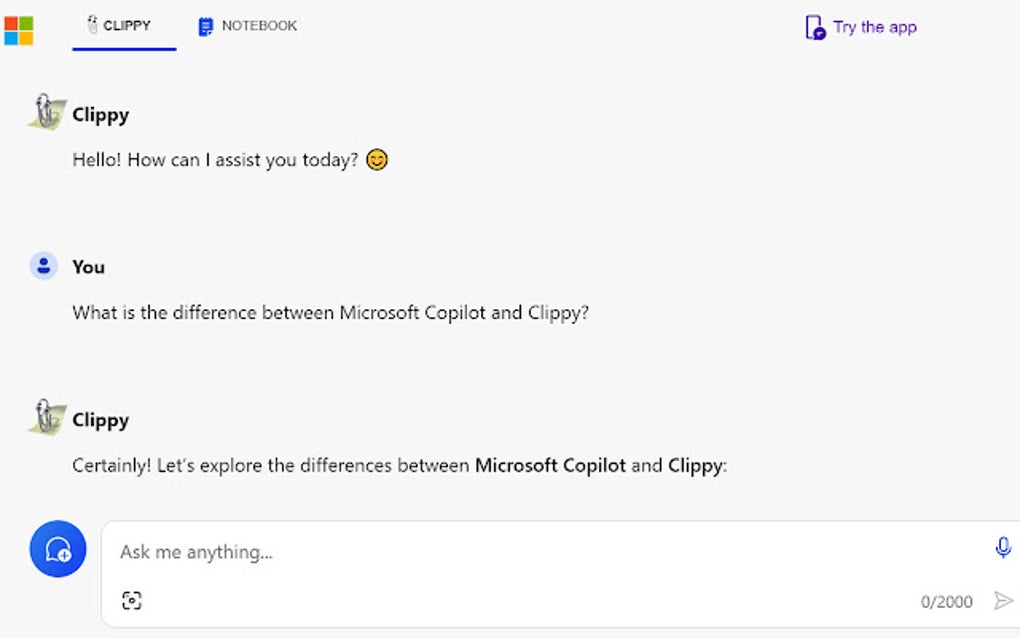The image size is (1020, 638).
Task: Send the message using the paper plane icon
Action: (x=1003, y=601)
